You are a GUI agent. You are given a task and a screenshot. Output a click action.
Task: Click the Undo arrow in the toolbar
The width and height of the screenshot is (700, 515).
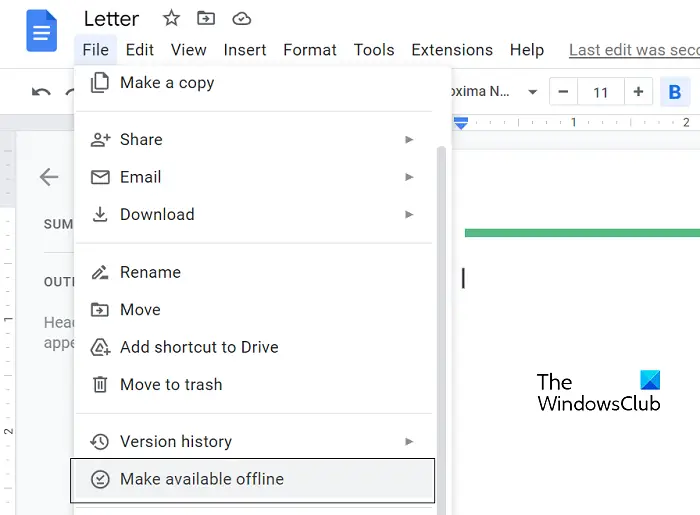[41, 92]
